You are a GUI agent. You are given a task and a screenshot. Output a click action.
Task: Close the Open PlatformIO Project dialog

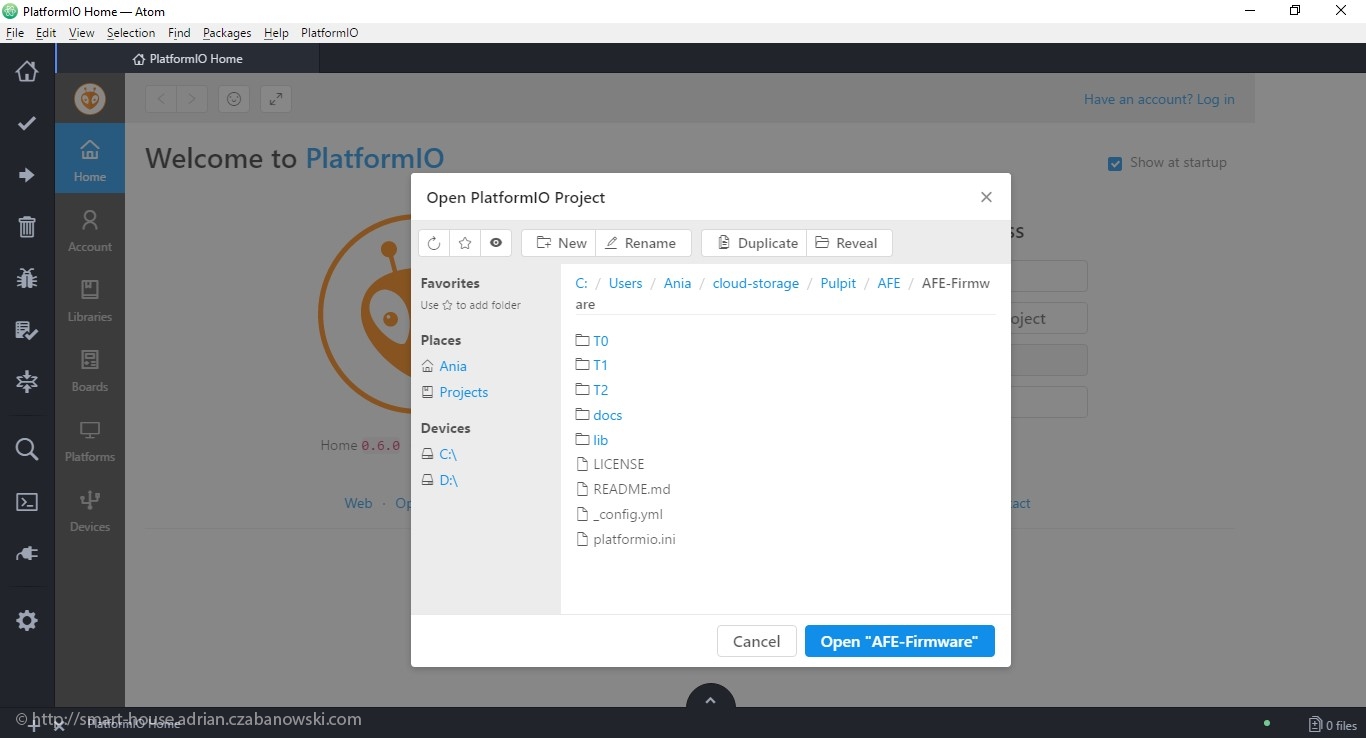point(986,197)
